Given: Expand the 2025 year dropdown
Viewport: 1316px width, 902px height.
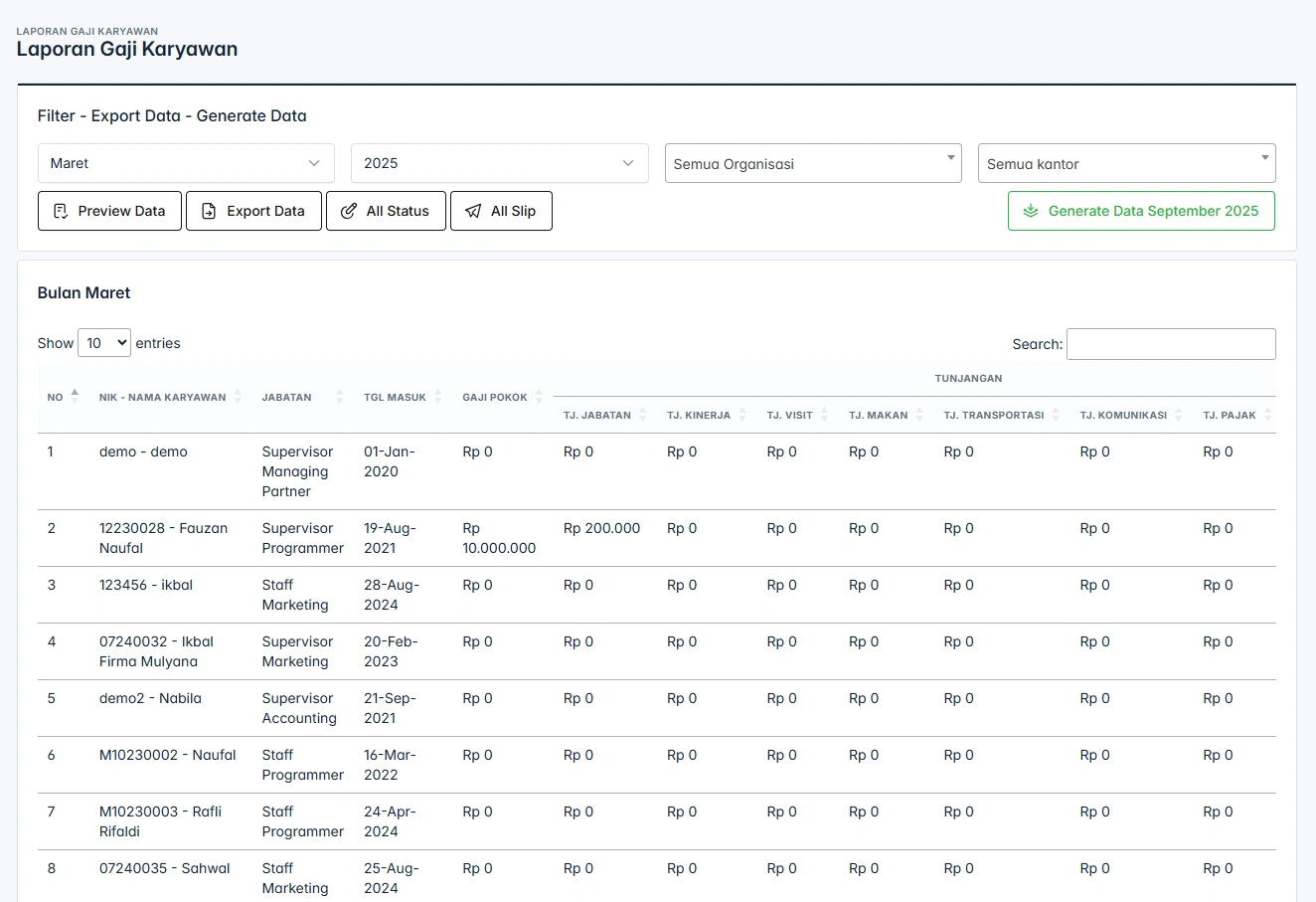Looking at the screenshot, I should pyautogui.click(x=499, y=163).
